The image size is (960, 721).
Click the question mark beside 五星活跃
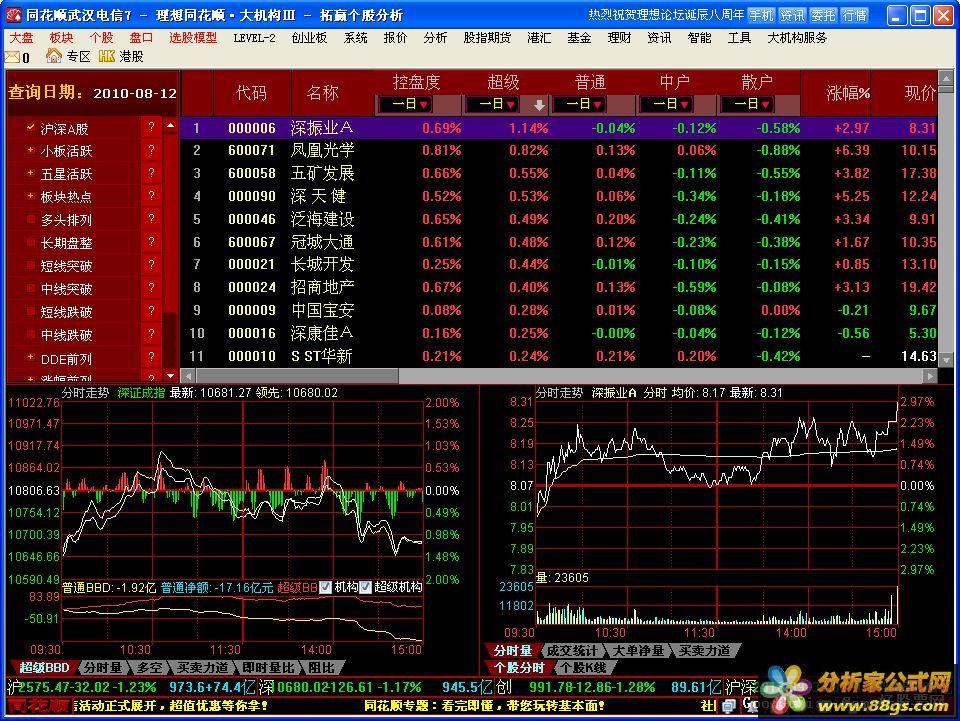(151, 173)
